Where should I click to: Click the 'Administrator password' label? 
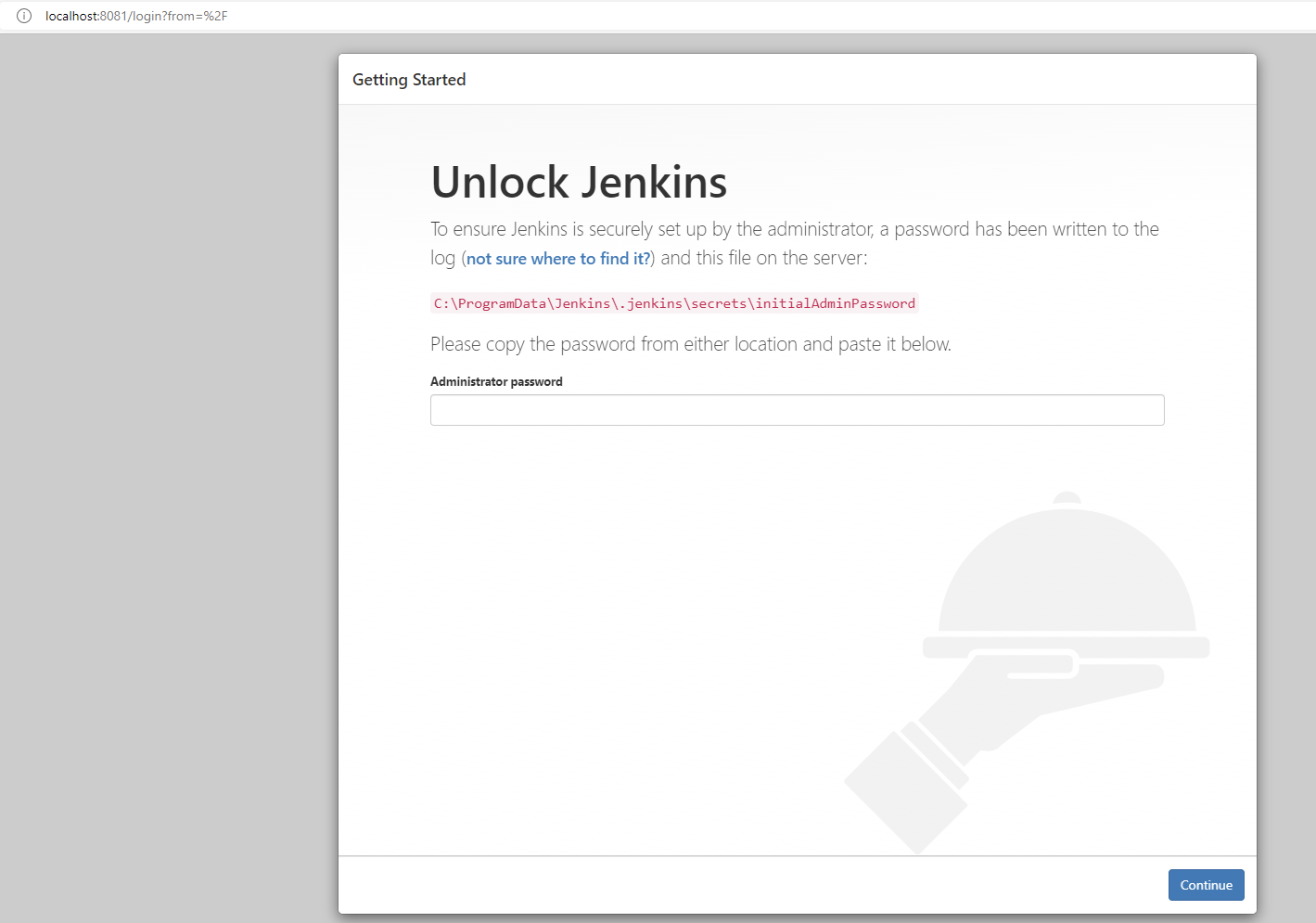click(496, 381)
